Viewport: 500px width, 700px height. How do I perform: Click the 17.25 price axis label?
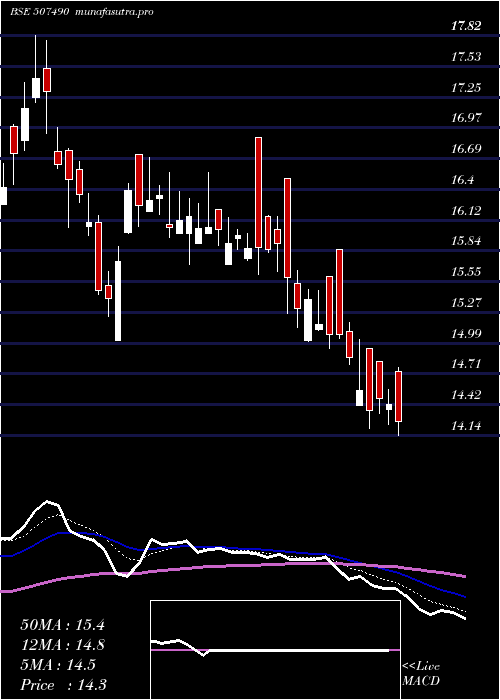click(466, 88)
